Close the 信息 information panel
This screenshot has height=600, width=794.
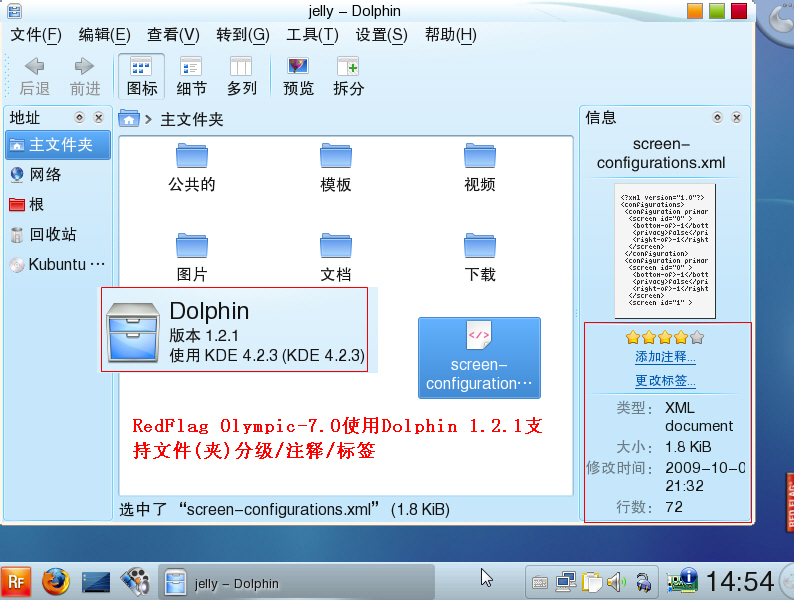(x=737, y=117)
